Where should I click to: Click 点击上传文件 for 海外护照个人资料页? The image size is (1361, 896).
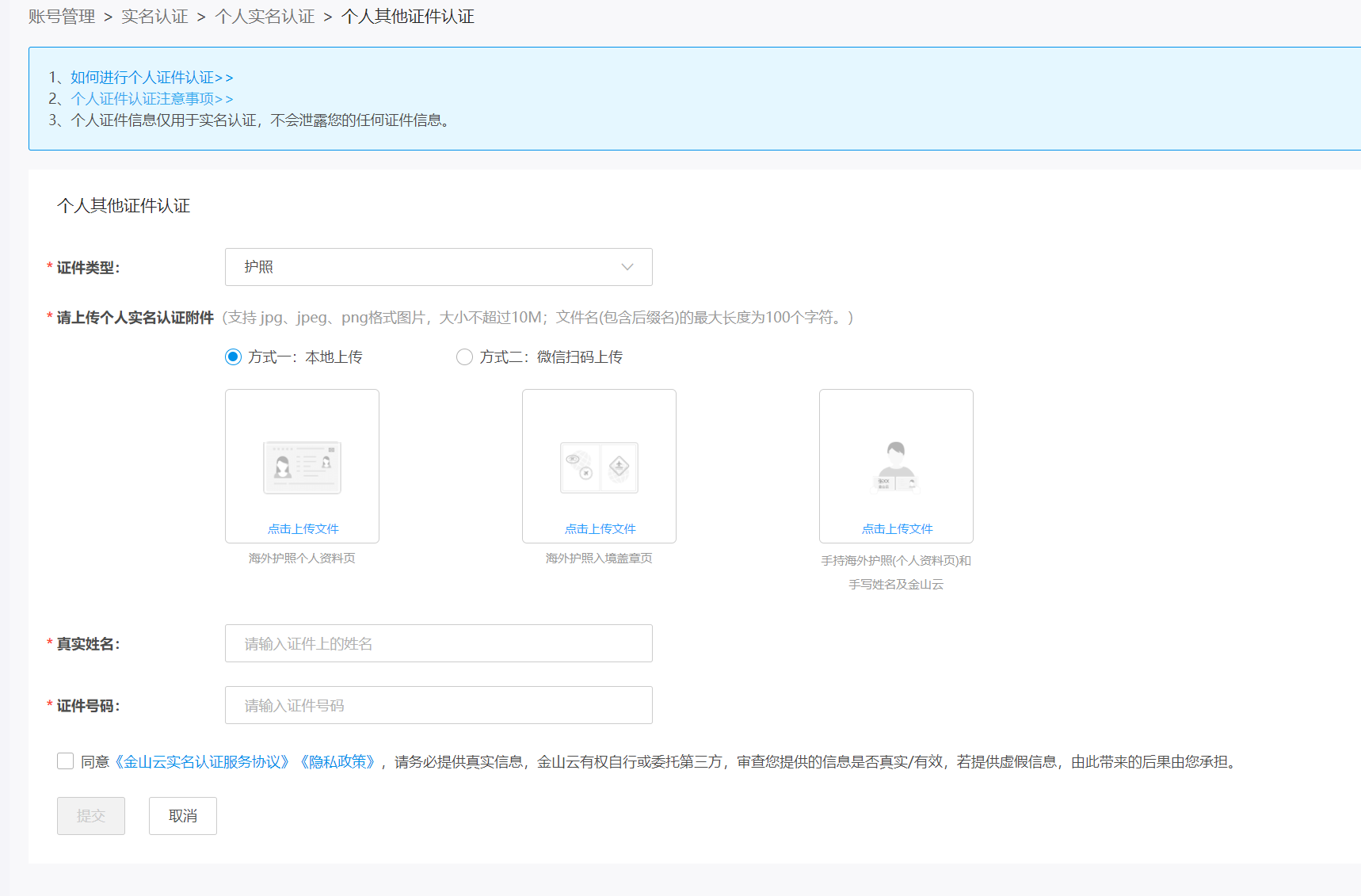(x=303, y=528)
